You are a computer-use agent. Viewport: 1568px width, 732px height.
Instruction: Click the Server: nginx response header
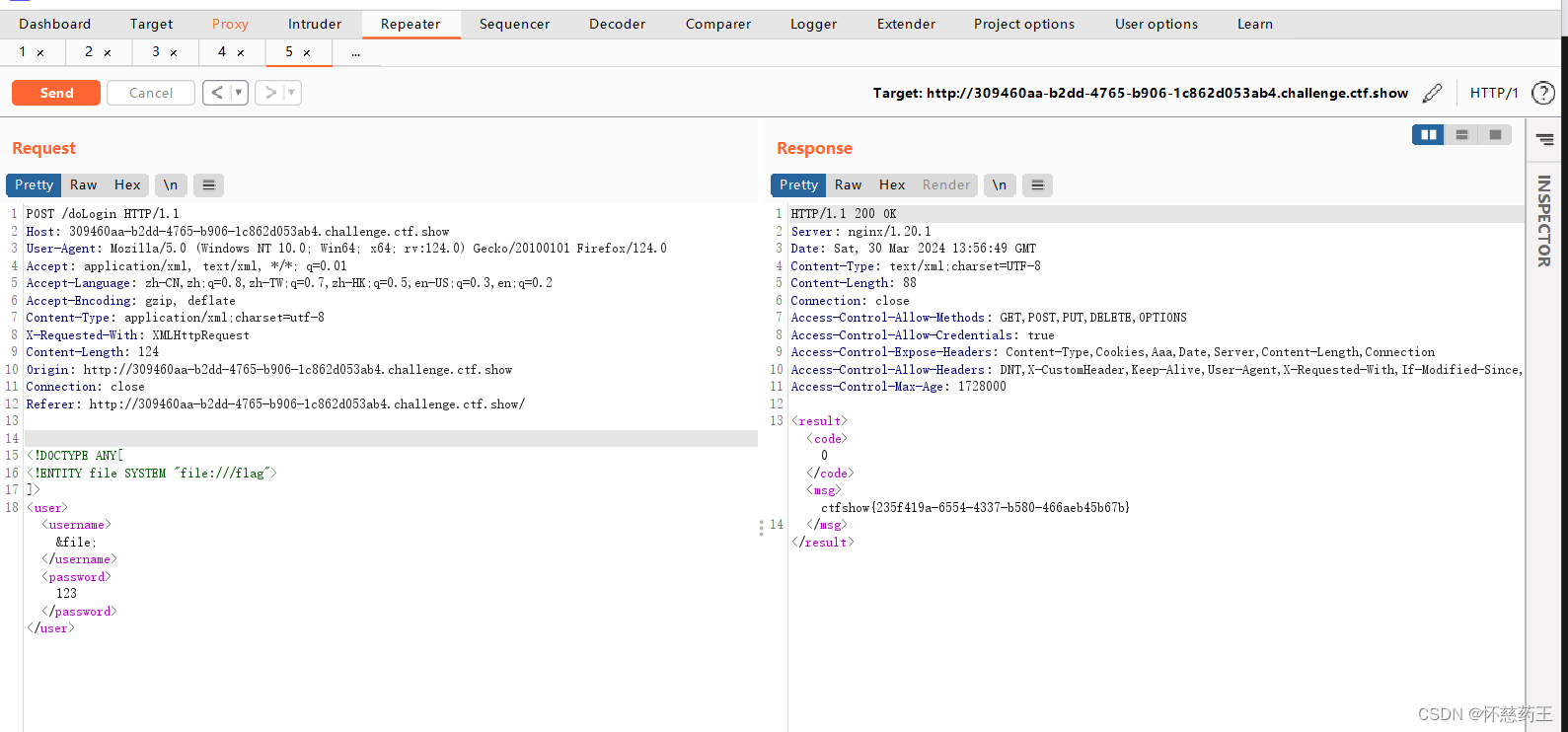tap(860, 232)
